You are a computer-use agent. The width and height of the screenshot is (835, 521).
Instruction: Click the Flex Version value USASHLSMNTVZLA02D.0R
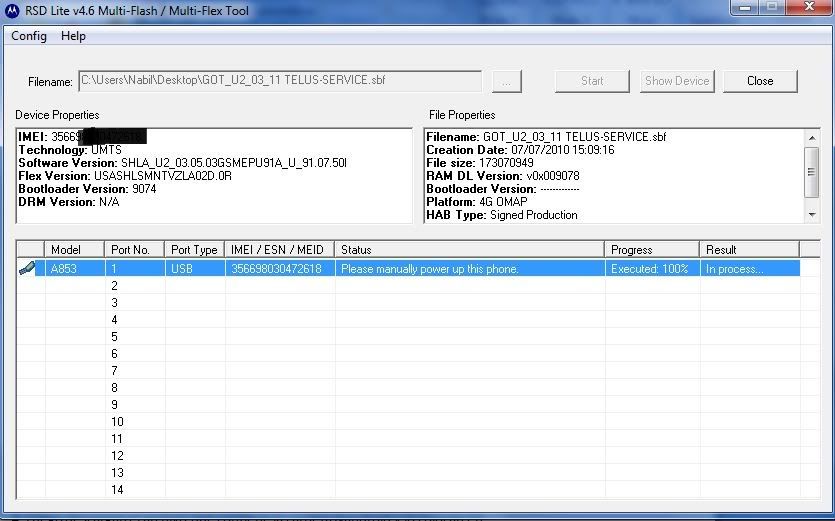click(162, 176)
